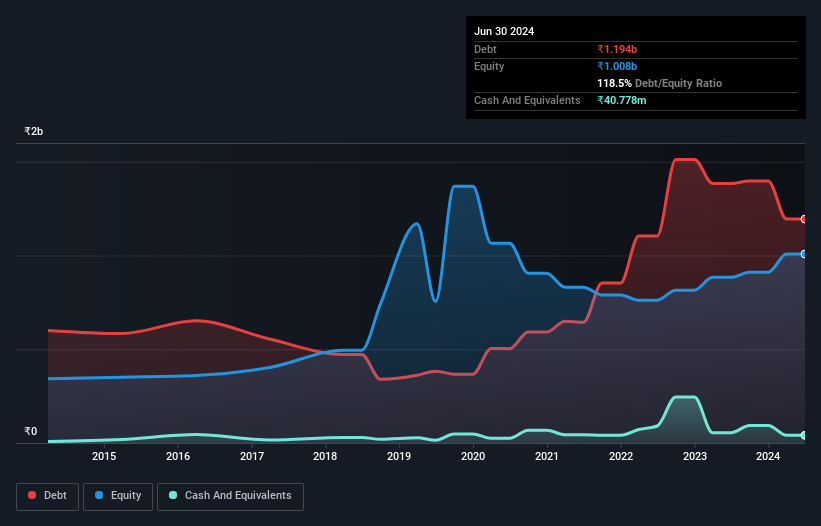Click the 2024 x-axis label
Image resolution: width=821 pixels, height=526 pixels.
pos(768,456)
